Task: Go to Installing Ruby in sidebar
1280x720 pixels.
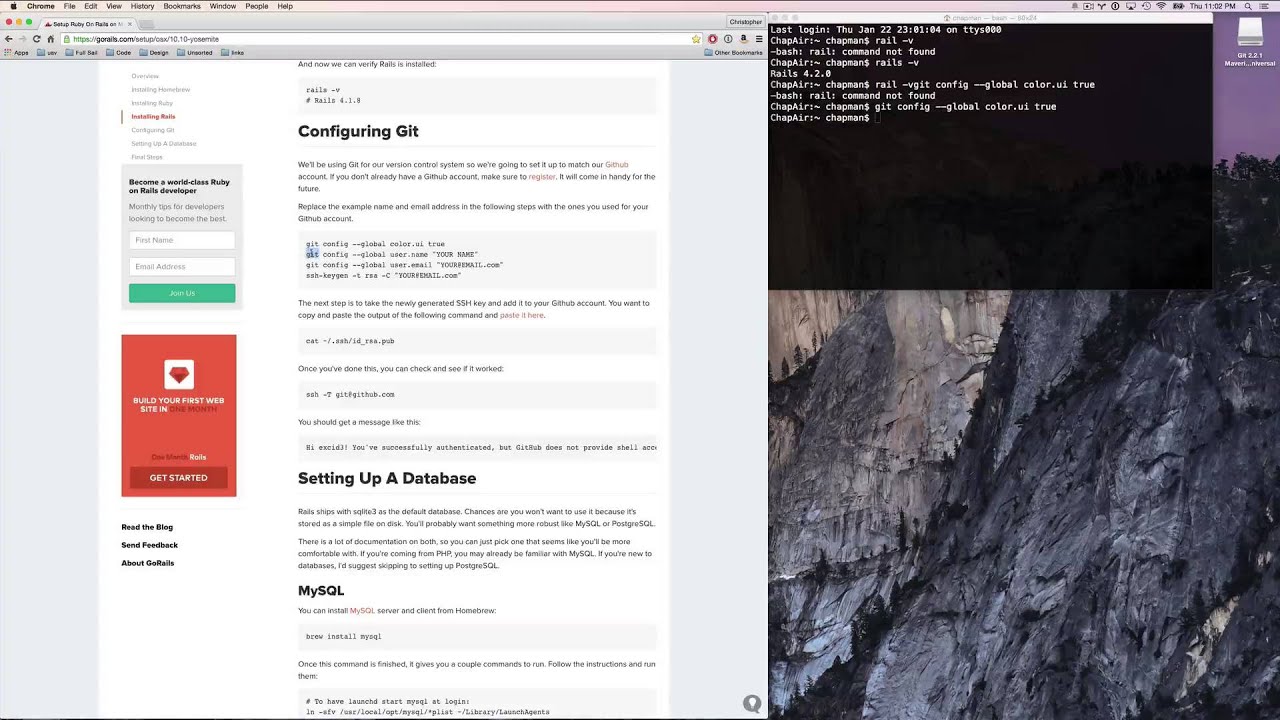Action: 152,103
